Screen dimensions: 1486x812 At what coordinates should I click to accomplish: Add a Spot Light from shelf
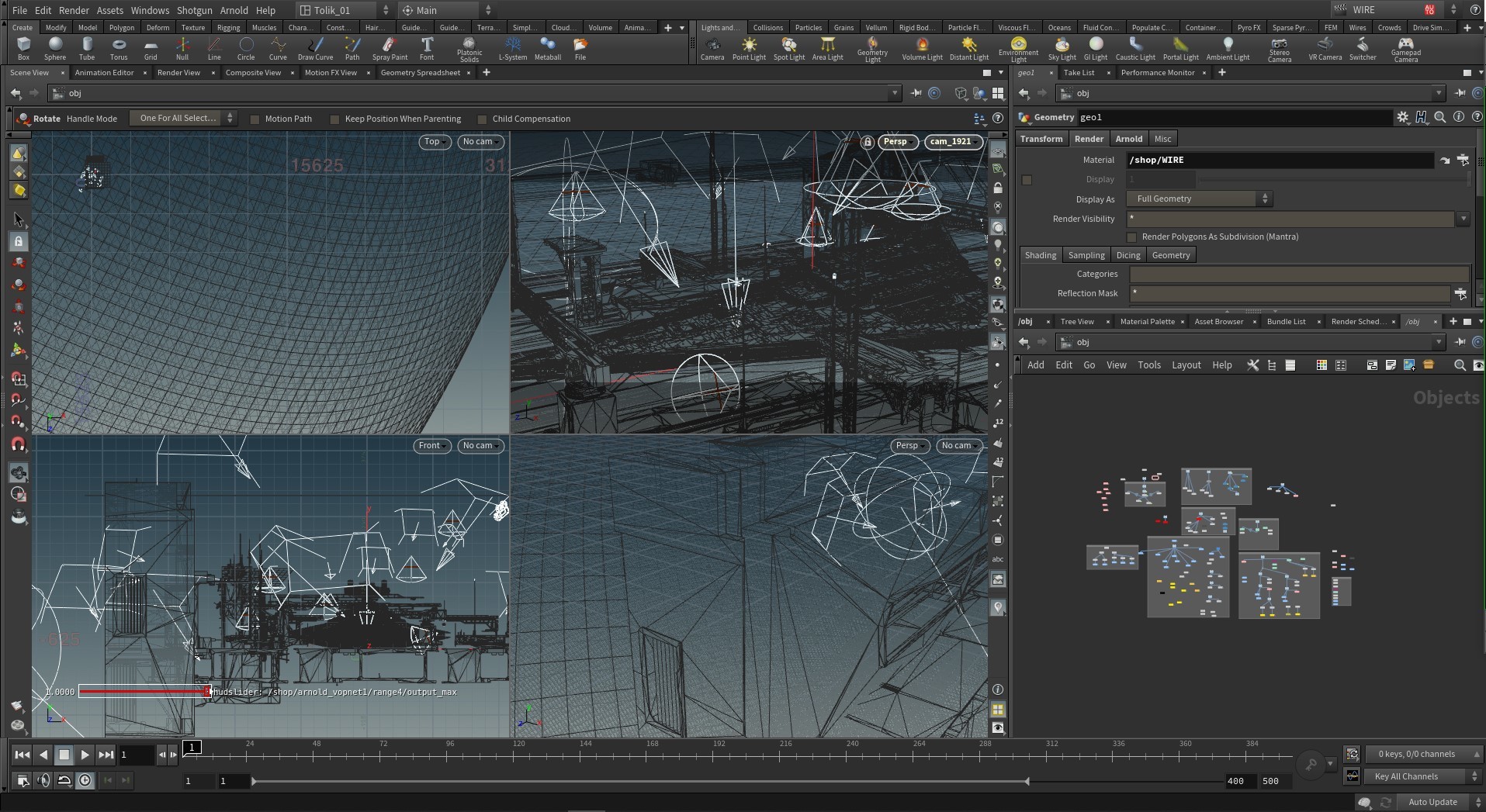click(788, 48)
